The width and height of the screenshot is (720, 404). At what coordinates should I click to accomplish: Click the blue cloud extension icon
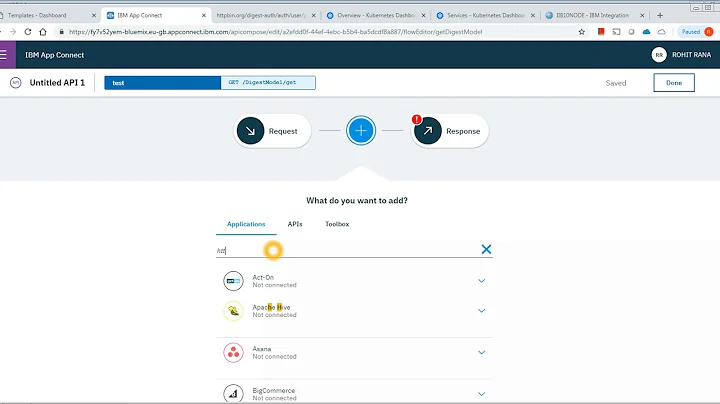click(647, 32)
